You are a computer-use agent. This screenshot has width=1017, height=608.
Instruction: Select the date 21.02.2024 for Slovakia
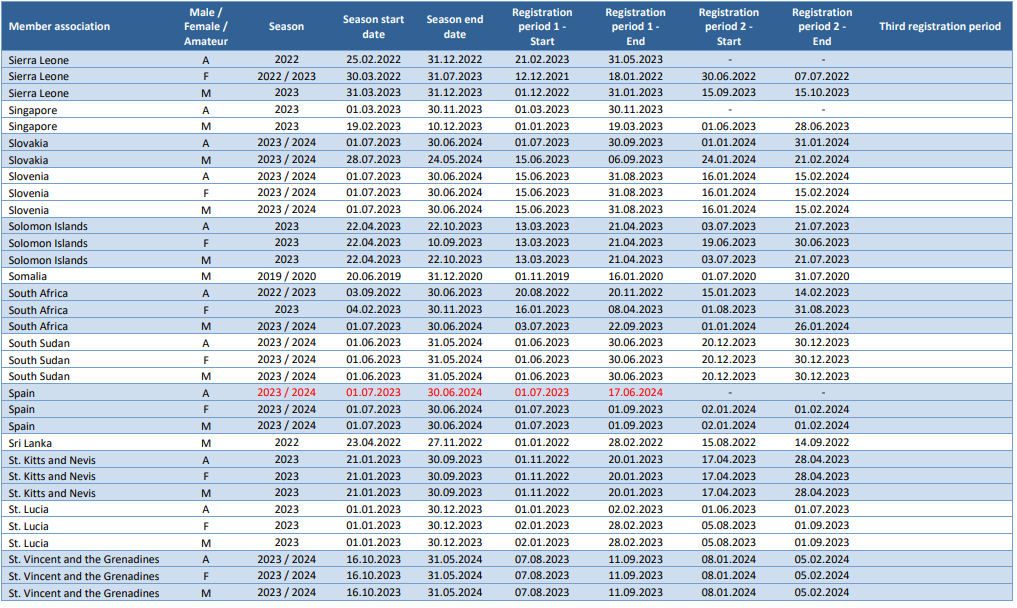tap(822, 160)
